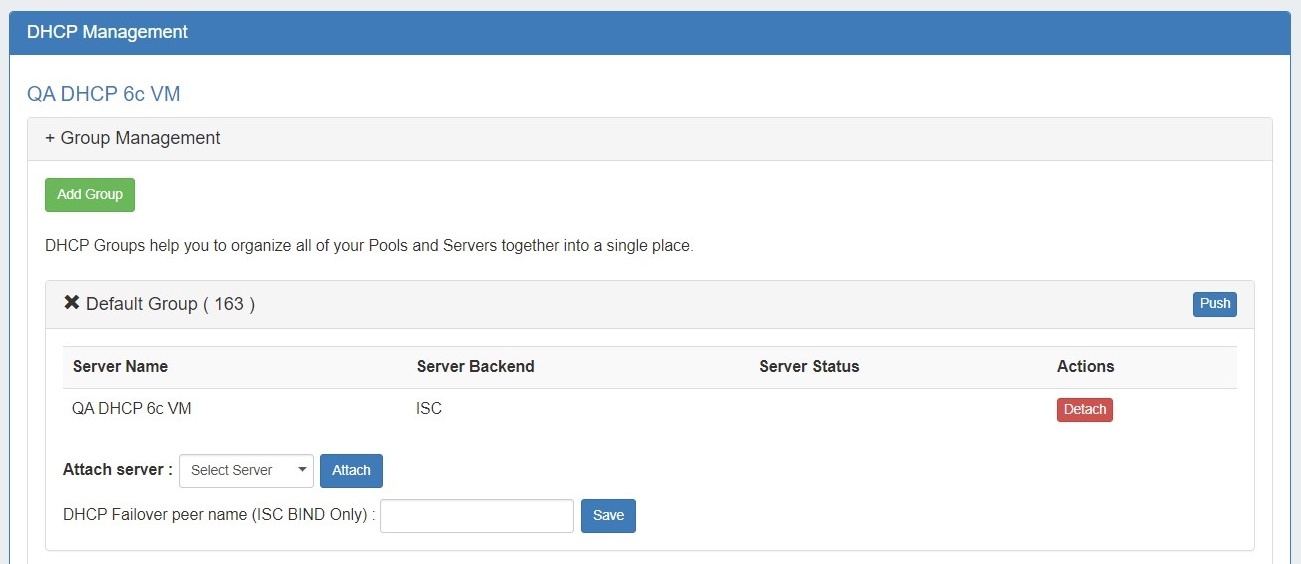This screenshot has height=564, width=1301.
Task: Click the Server Status column header
Action: [809, 367]
